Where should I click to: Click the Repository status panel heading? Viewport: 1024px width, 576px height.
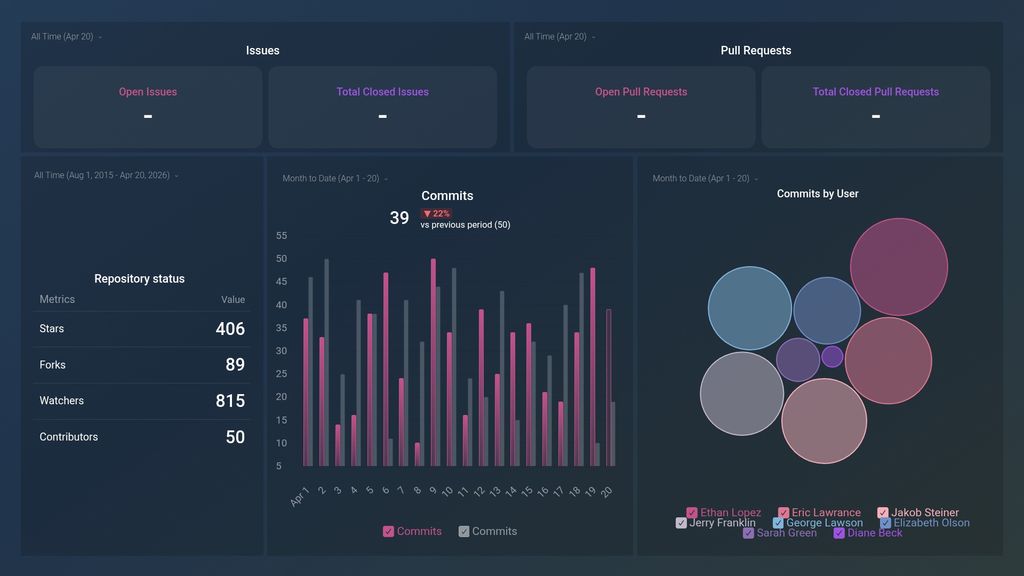click(x=142, y=278)
